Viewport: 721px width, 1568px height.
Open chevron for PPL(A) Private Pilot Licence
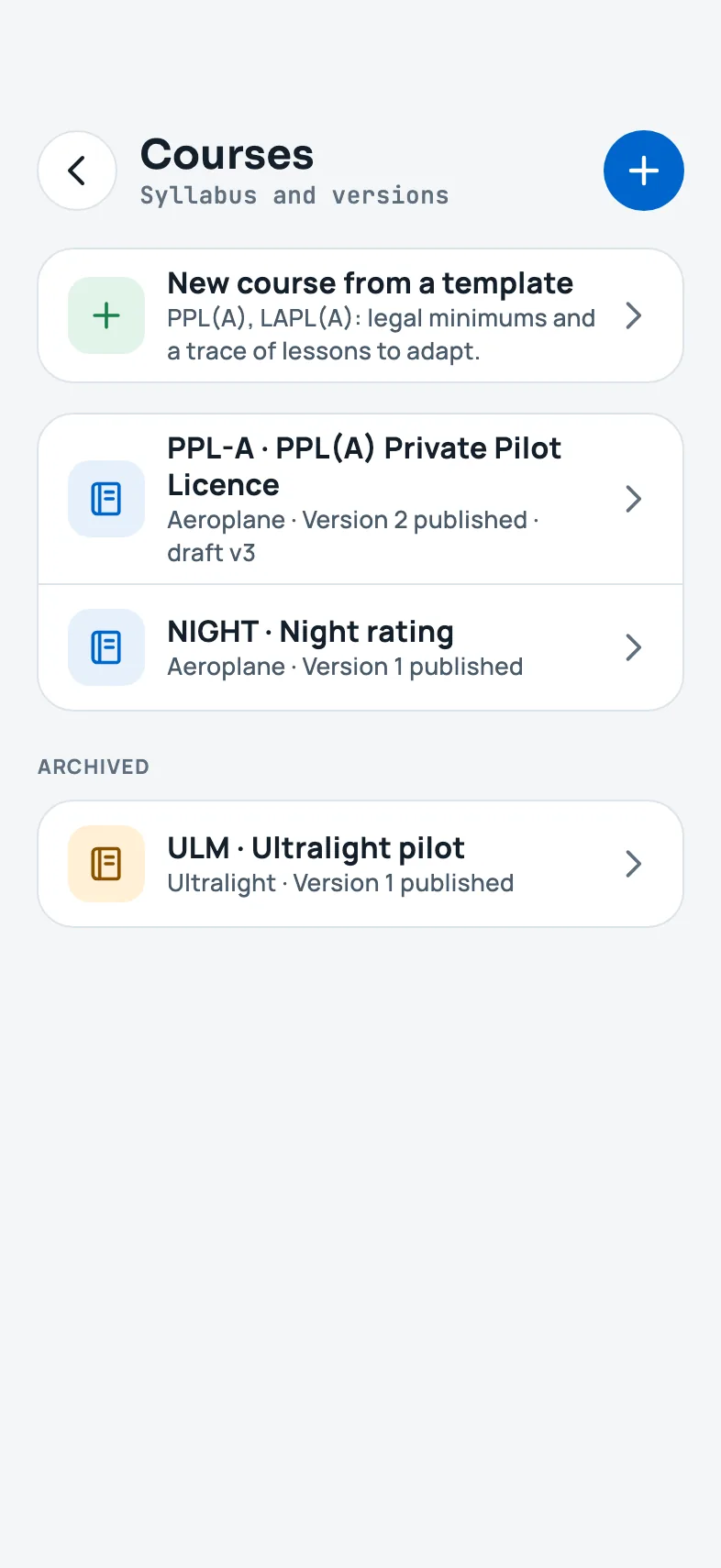coord(633,499)
